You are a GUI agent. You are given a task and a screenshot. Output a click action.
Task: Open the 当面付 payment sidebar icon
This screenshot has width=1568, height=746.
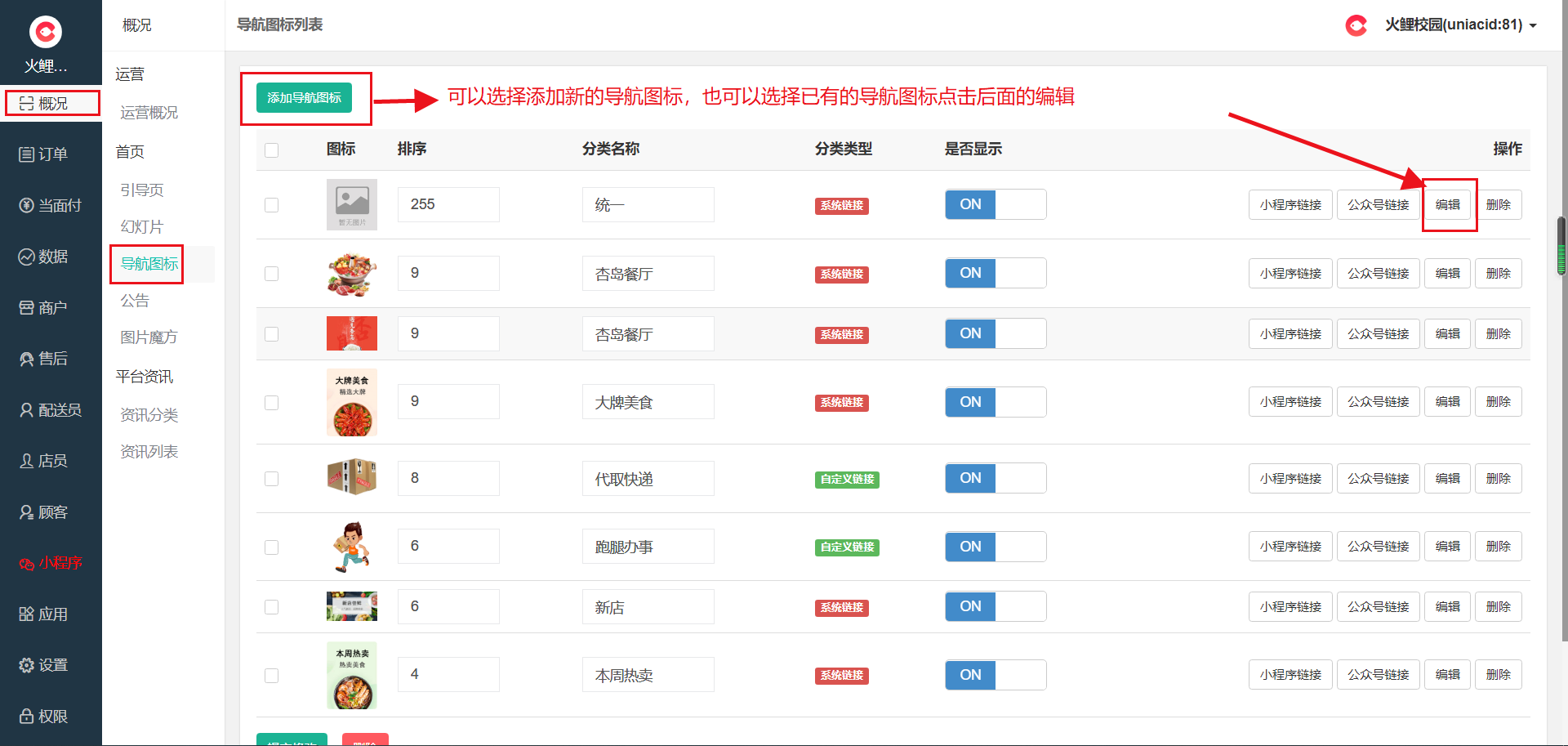[x=27, y=205]
